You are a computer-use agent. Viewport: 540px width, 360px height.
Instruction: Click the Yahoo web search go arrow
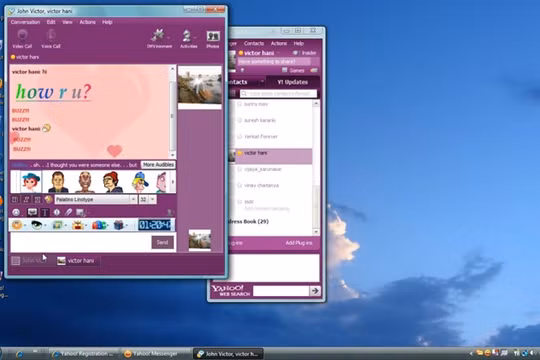tap(315, 291)
